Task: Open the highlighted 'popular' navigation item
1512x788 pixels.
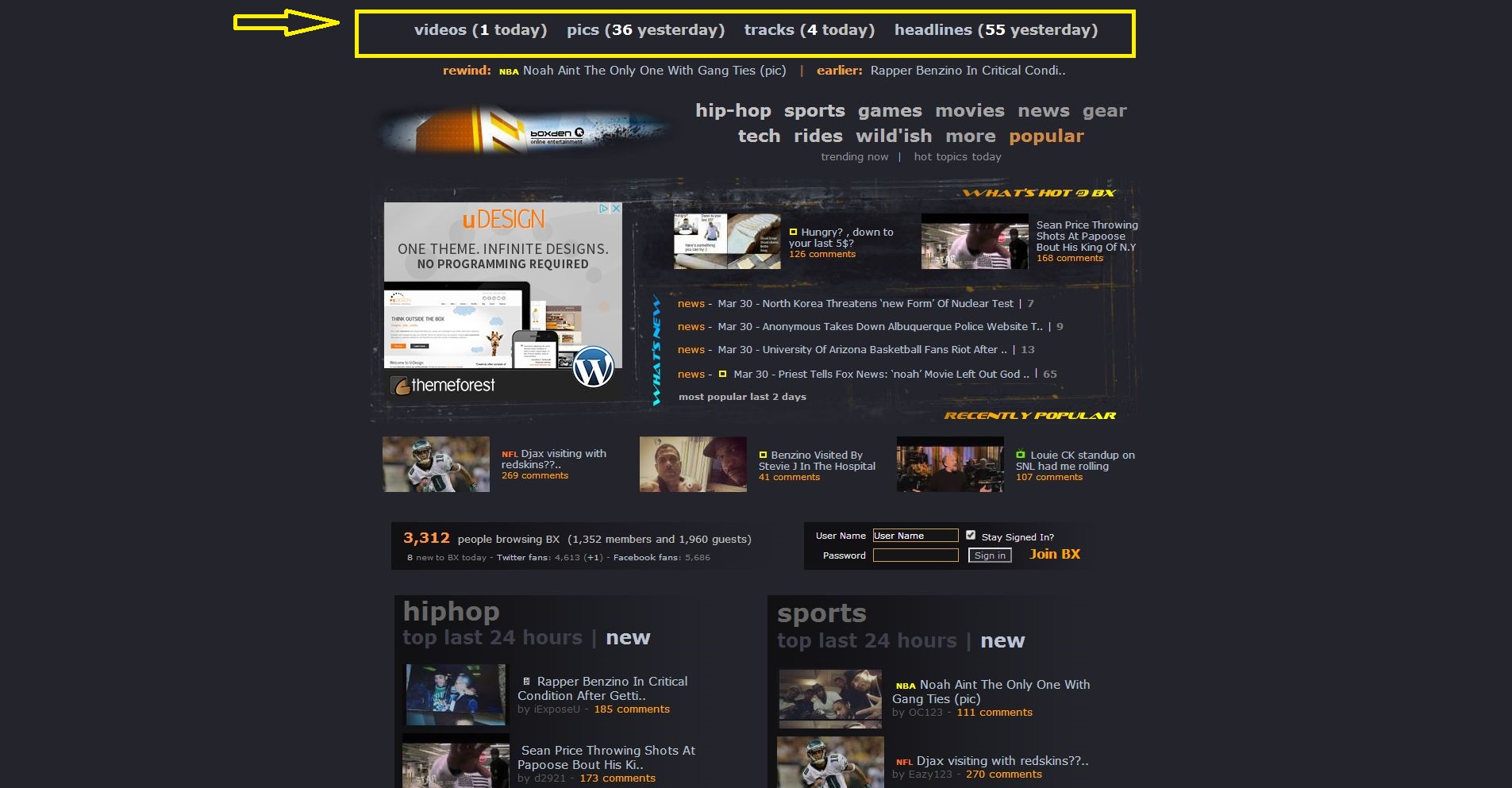Action: point(1046,136)
